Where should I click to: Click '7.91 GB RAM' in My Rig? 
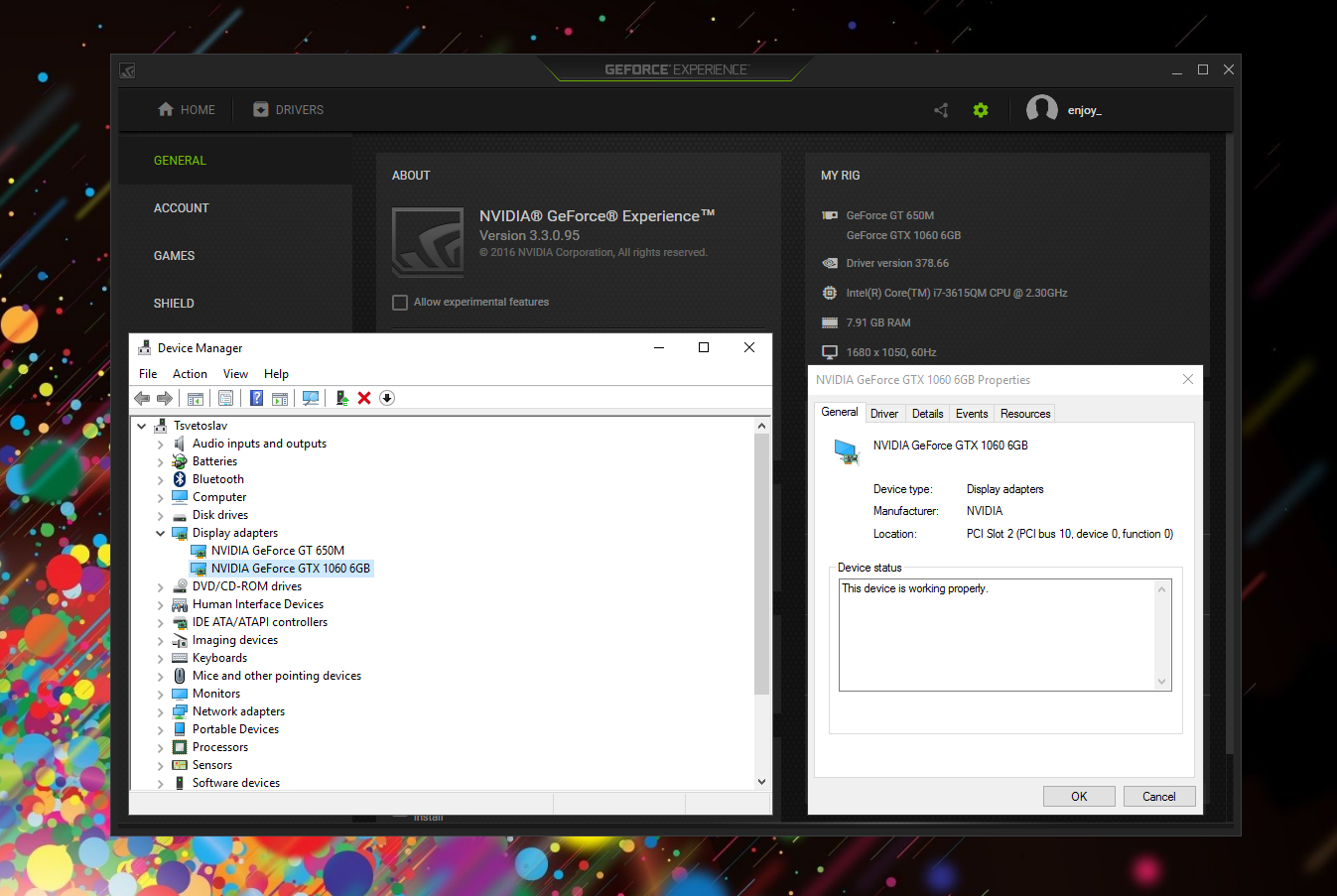point(878,323)
